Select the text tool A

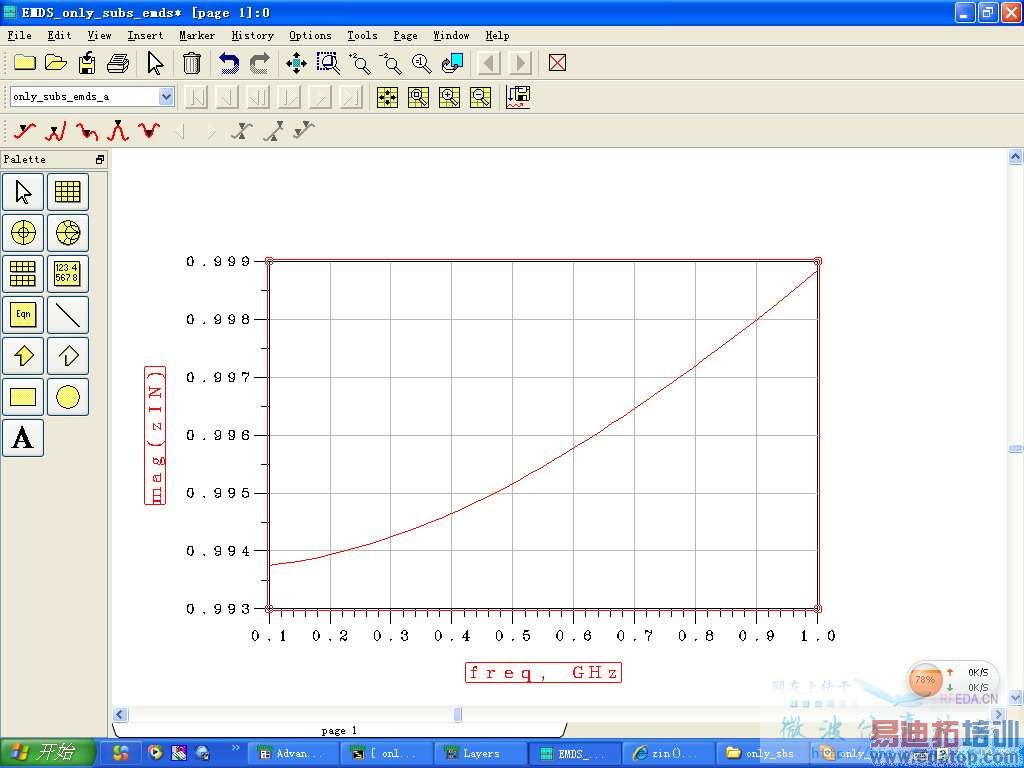23,438
